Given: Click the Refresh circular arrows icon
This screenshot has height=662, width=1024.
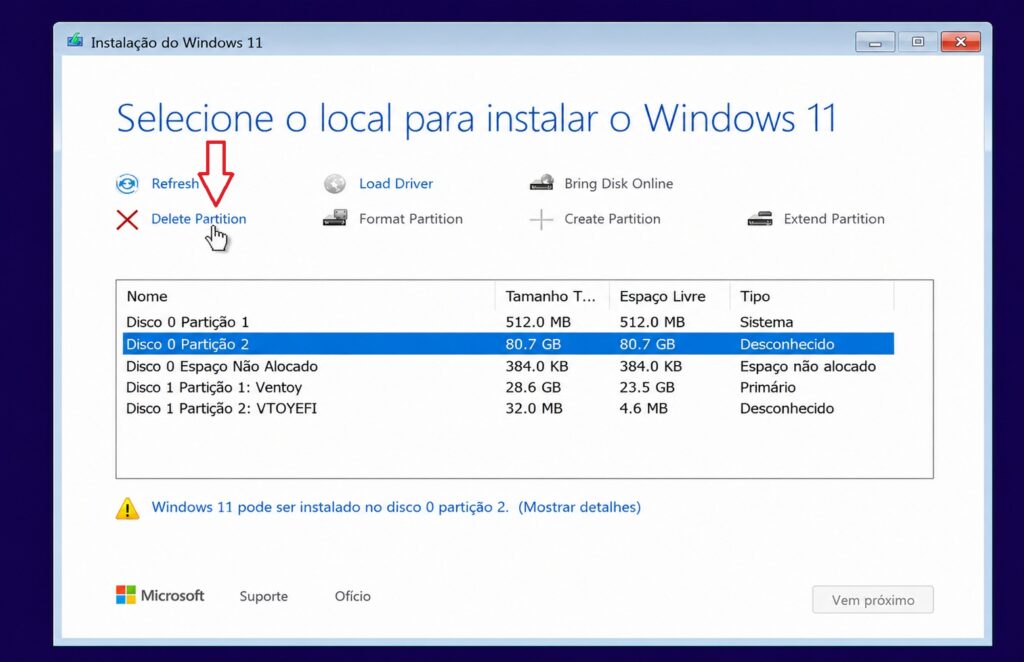Looking at the screenshot, I should tap(127, 184).
